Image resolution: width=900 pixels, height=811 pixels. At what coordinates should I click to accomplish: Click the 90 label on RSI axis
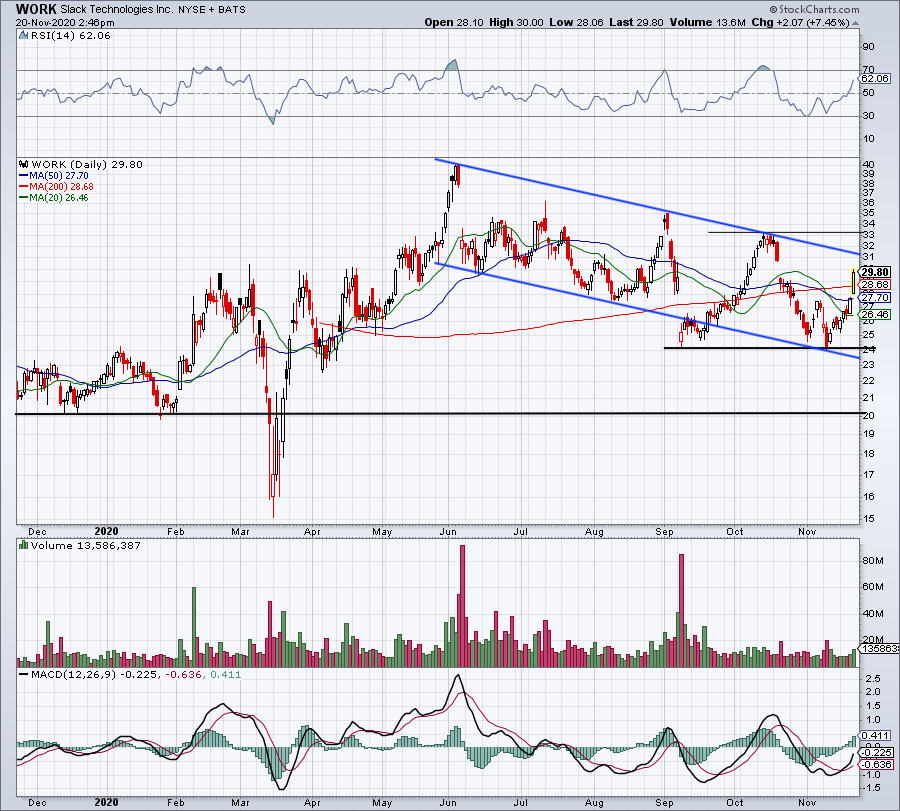868,47
